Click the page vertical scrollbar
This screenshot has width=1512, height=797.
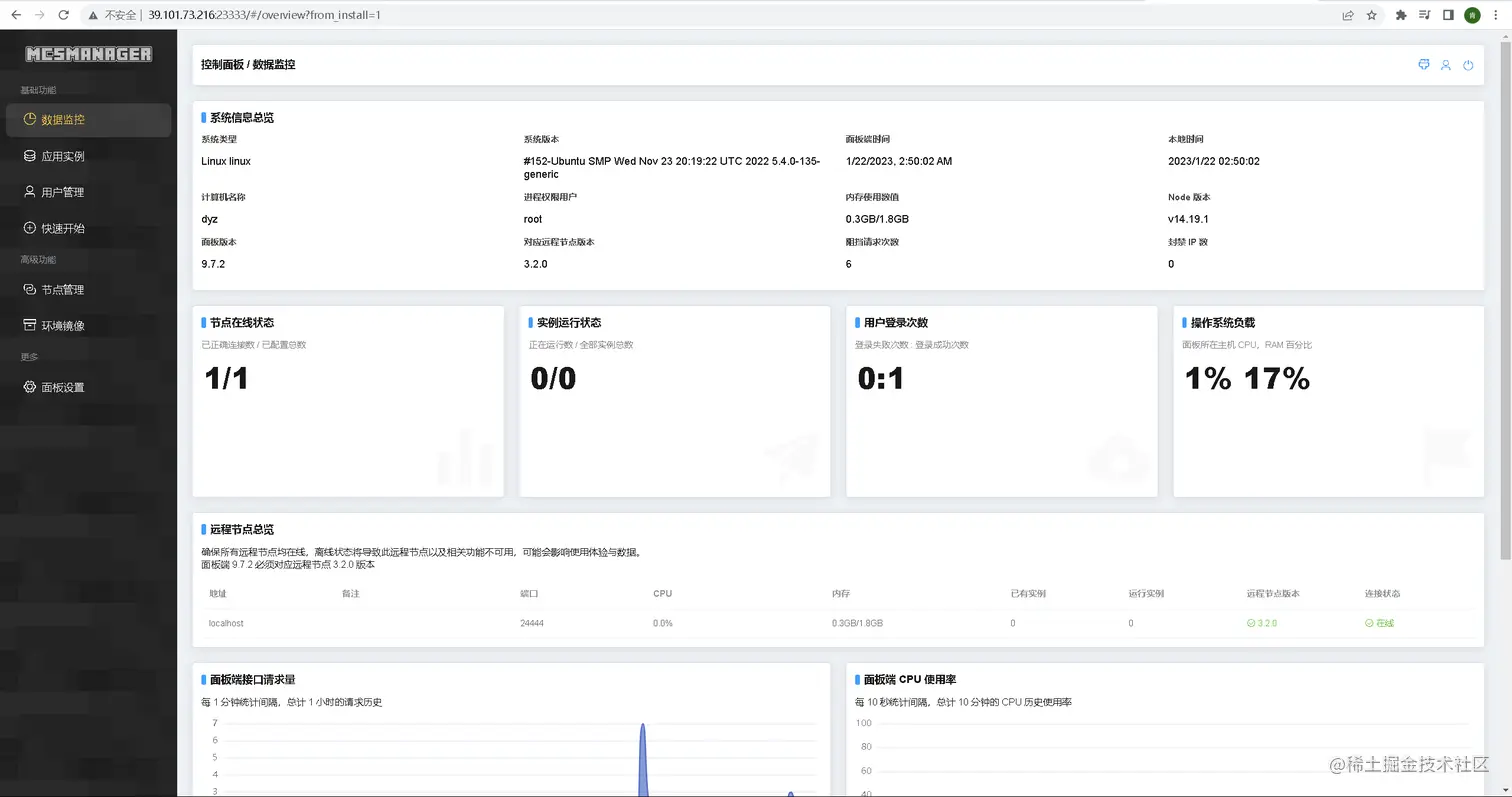(x=1506, y=300)
